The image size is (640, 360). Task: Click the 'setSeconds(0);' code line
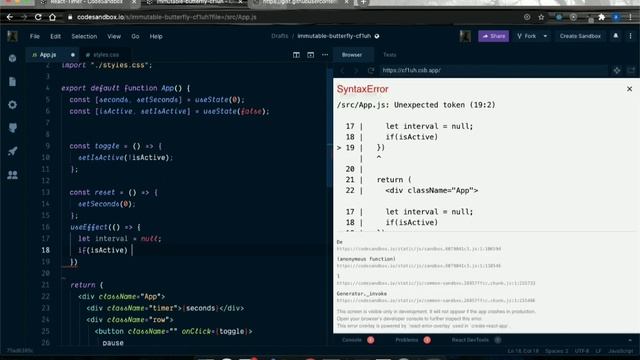click(106, 204)
